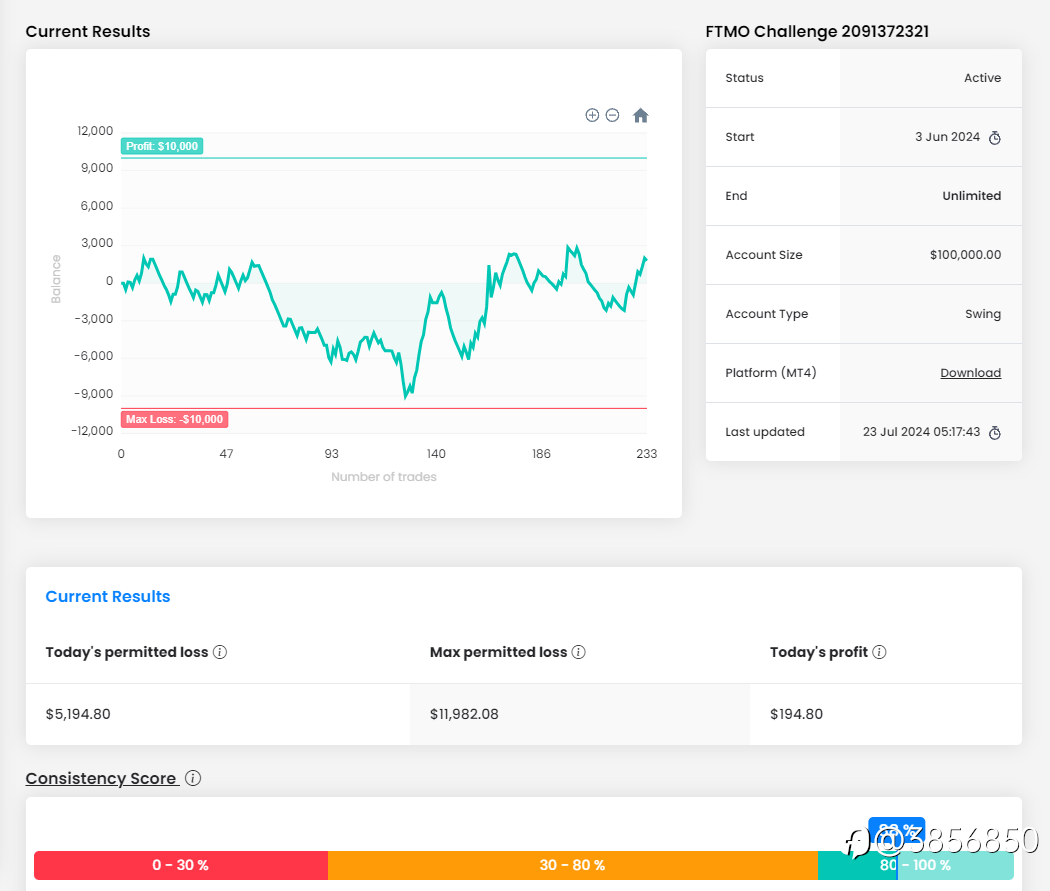
Task: Select the 3 Jun 2024 start date
Action: pyautogui.click(x=947, y=137)
